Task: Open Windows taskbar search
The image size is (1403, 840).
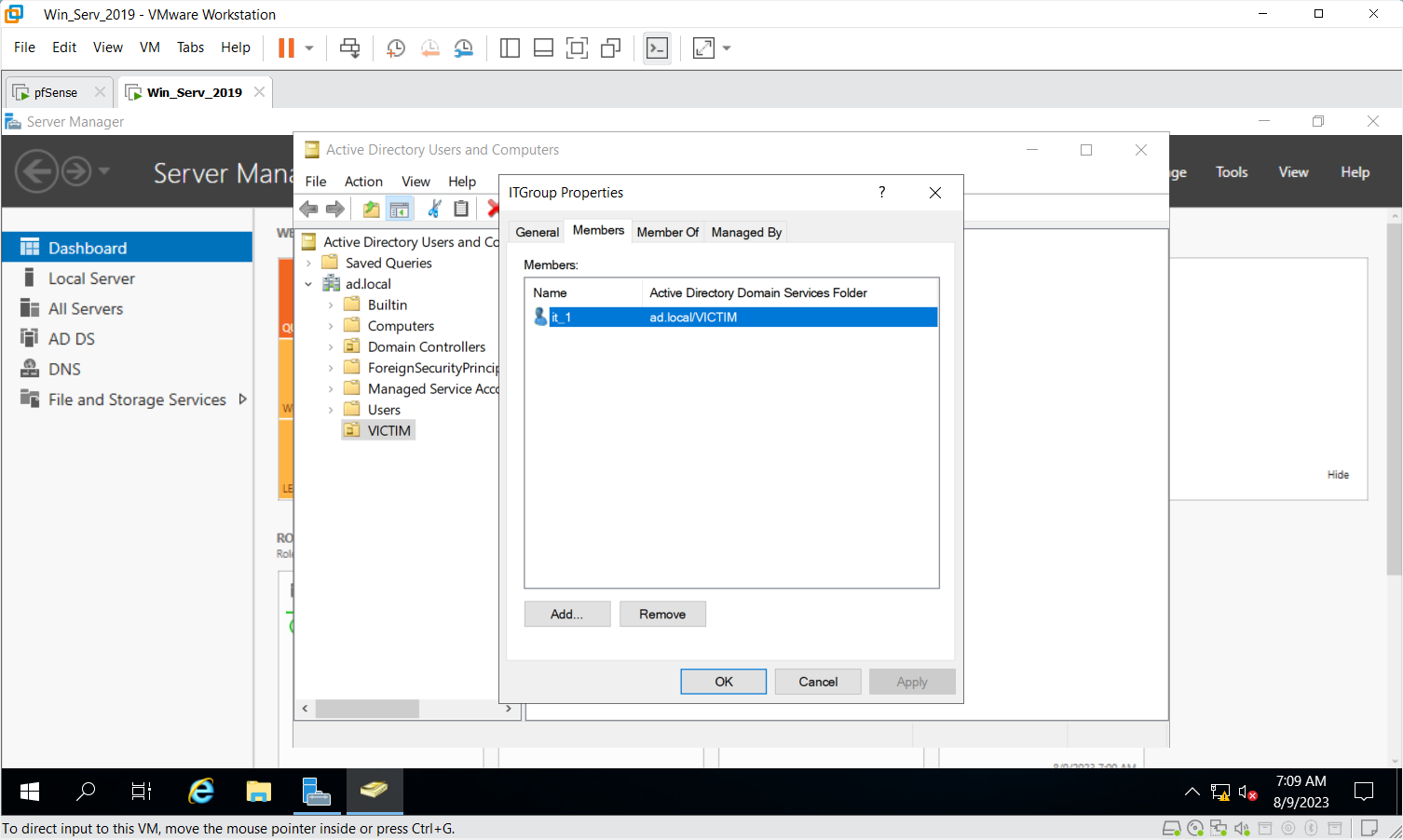Action: click(86, 792)
